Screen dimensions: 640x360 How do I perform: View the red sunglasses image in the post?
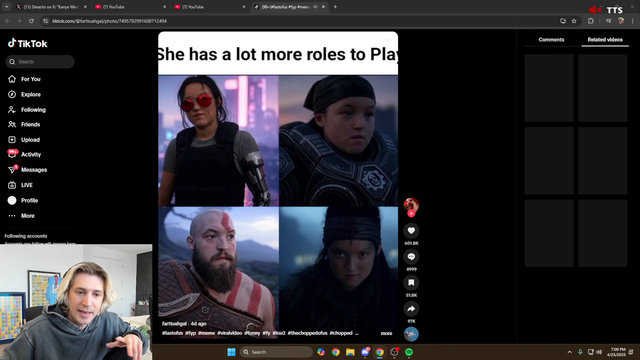[219, 141]
